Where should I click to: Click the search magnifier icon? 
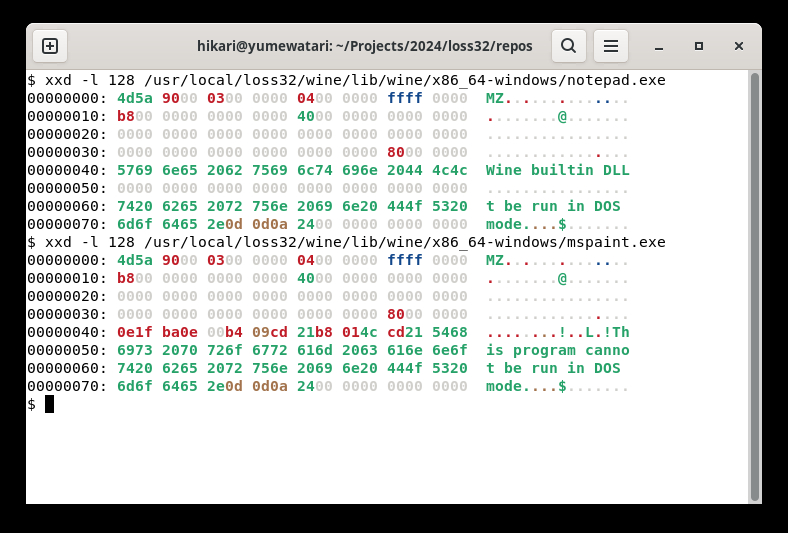click(568, 46)
